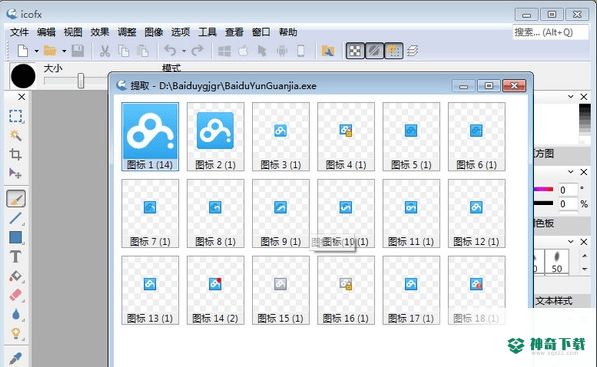Screen dimensions: 597x367
Task: Click the iPhone device icon
Action: [x=301, y=51]
